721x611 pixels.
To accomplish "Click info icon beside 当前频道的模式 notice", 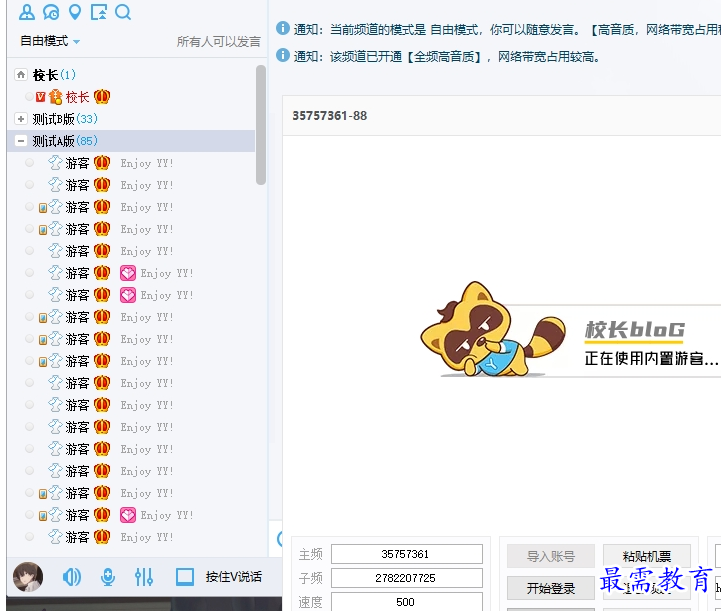I will pyautogui.click(x=283, y=29).
